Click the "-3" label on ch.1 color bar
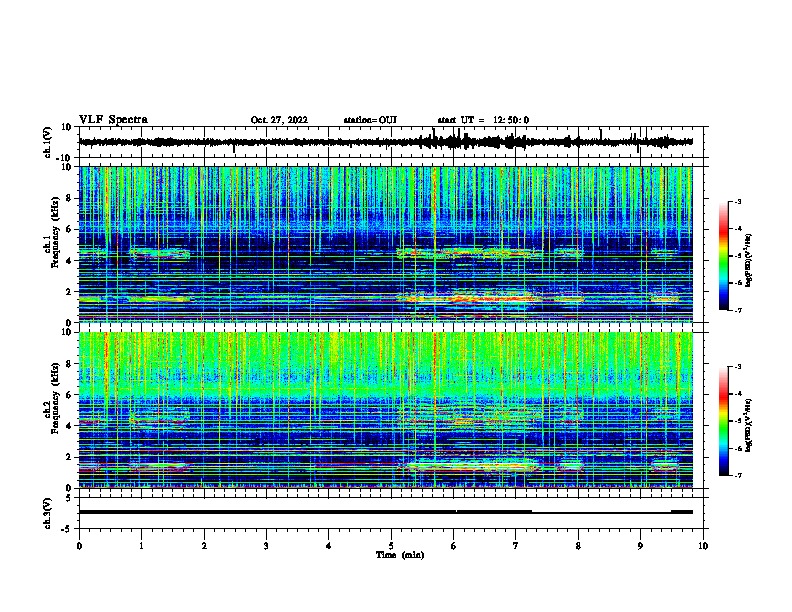 737,201
